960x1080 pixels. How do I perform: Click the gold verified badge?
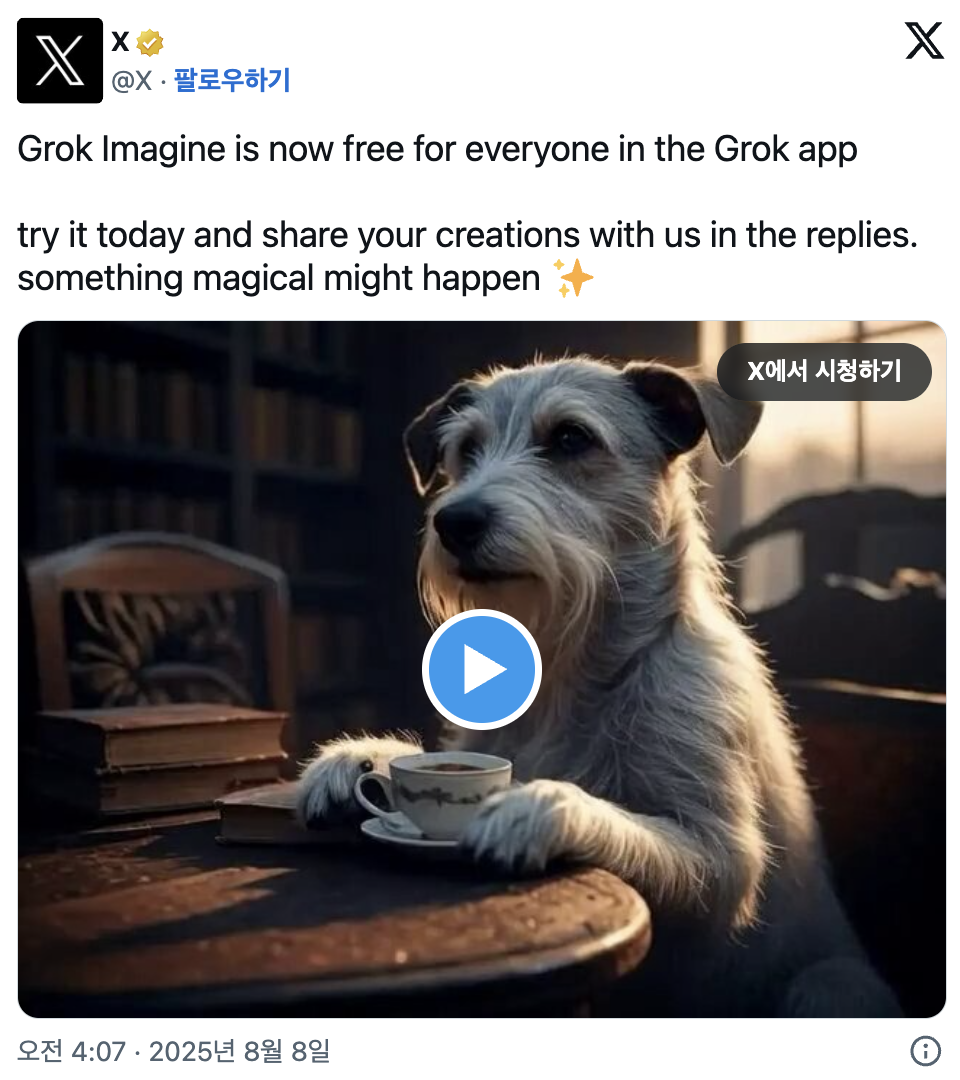coord(149,43)
